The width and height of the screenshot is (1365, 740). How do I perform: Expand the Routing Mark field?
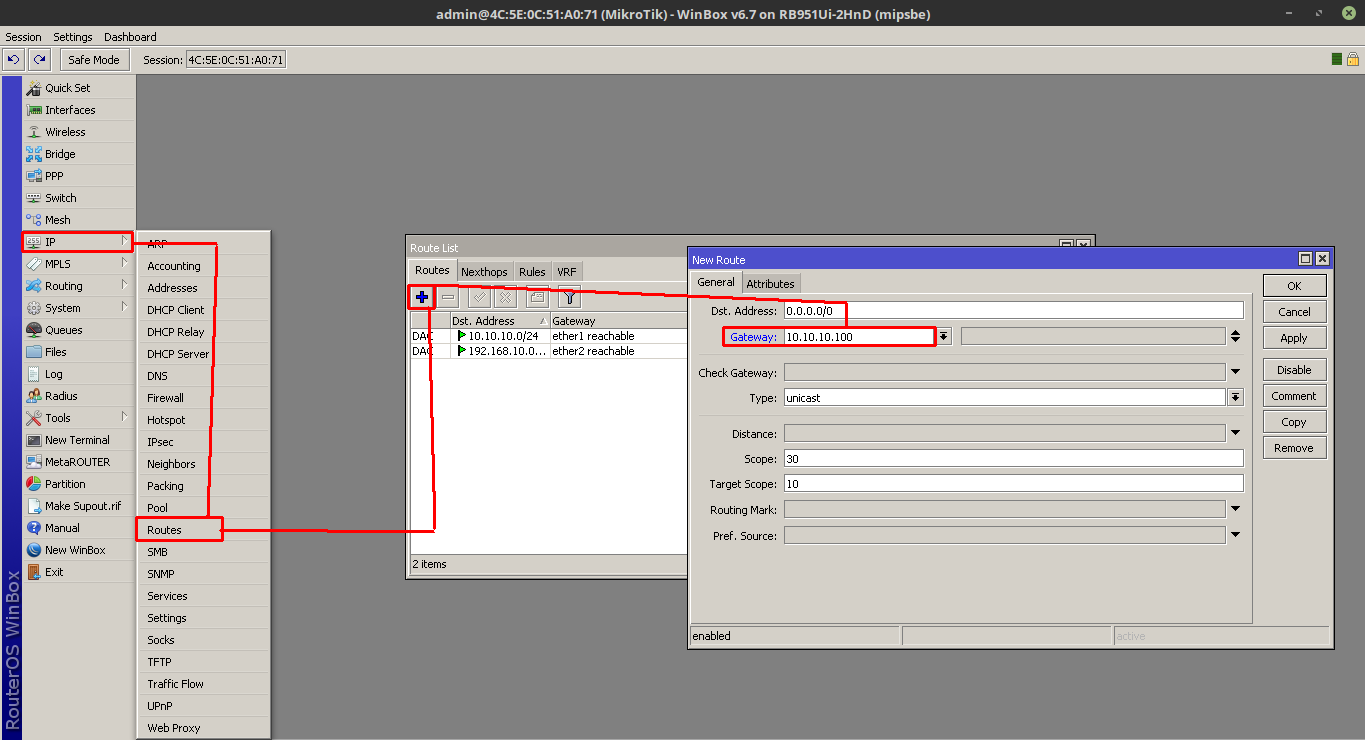[1236, 509]
